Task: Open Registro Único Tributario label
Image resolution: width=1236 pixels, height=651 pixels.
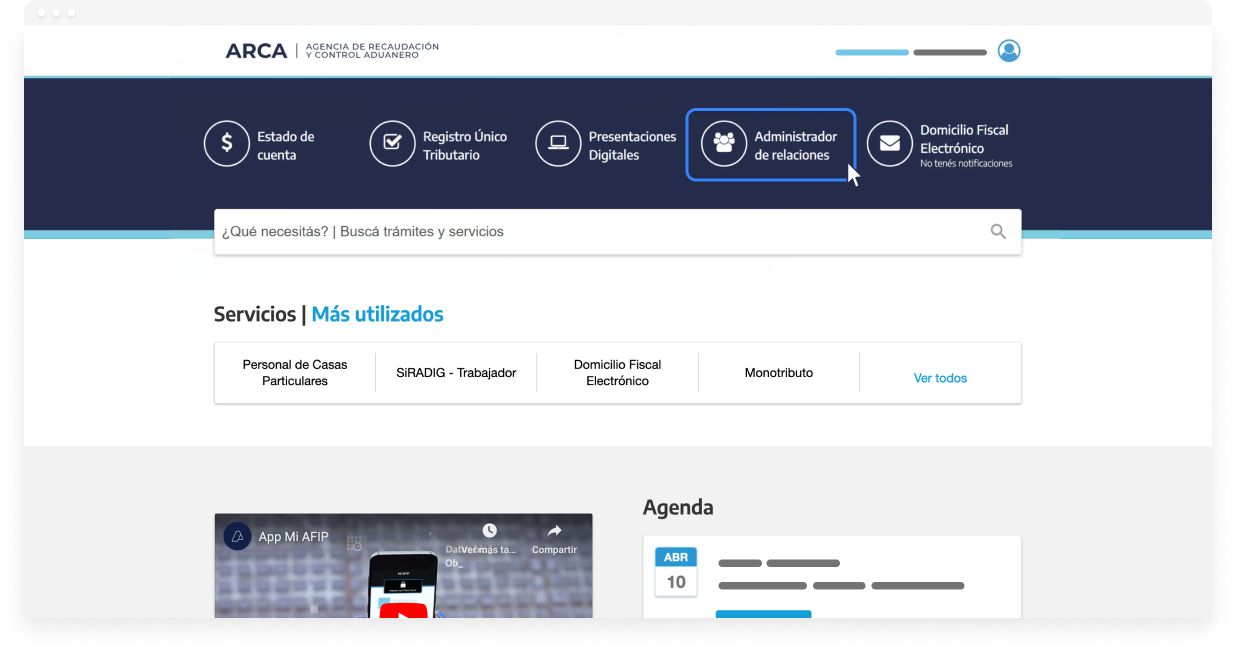Action: pos(465,146)
